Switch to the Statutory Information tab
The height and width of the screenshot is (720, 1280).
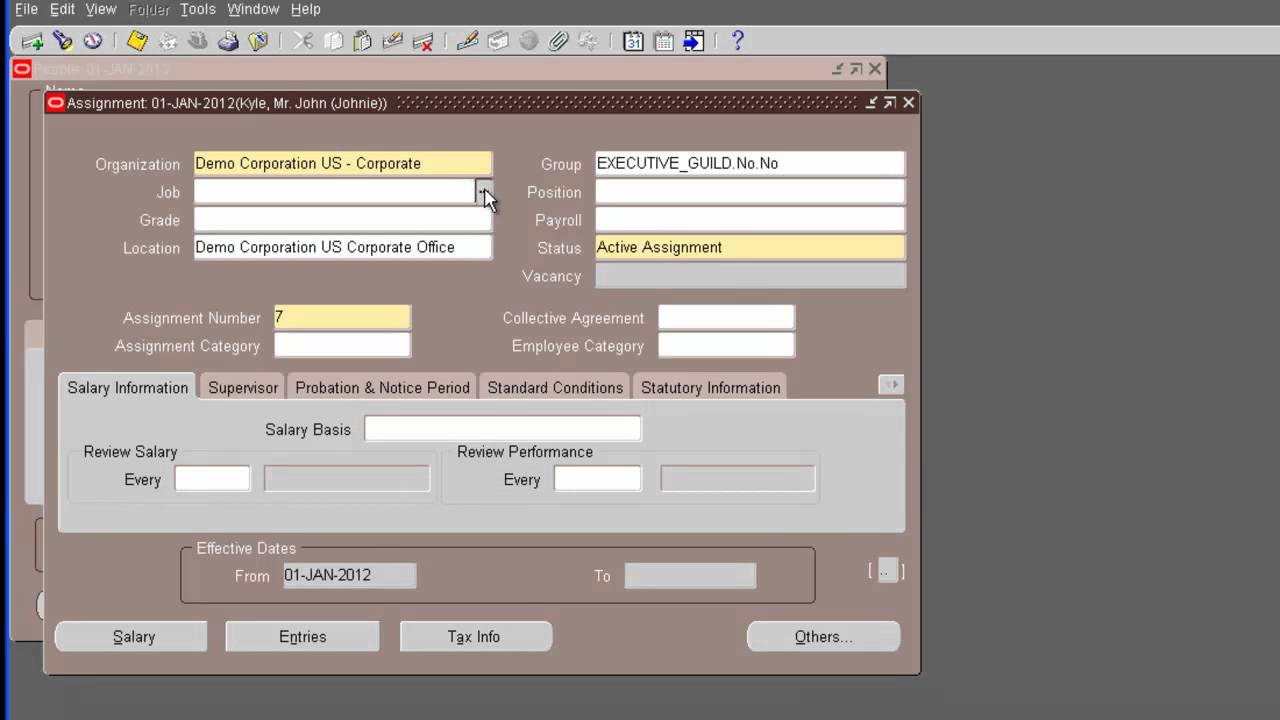pos(710,387)
